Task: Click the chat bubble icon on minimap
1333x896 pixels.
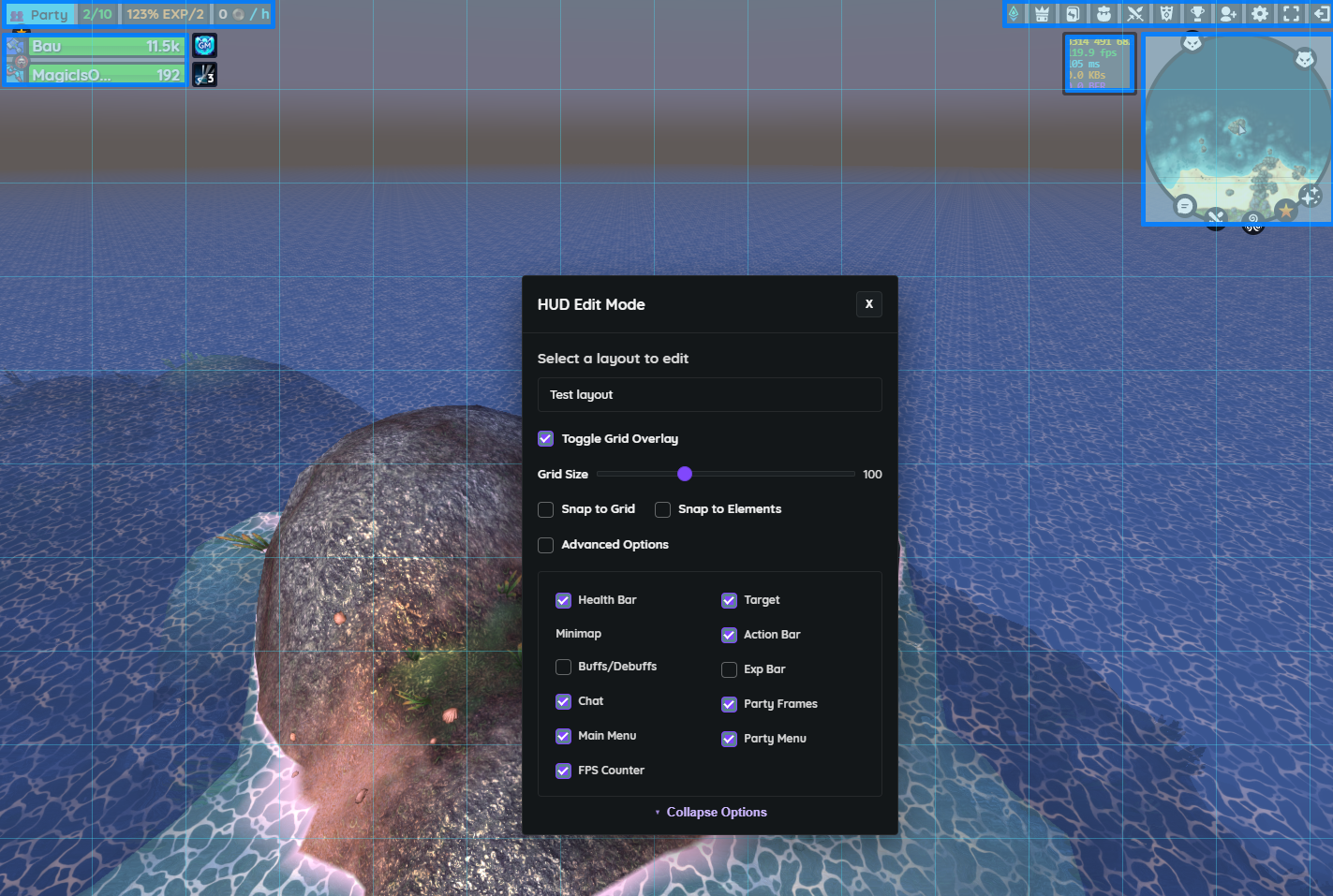Action: [x=1185, y=206]
